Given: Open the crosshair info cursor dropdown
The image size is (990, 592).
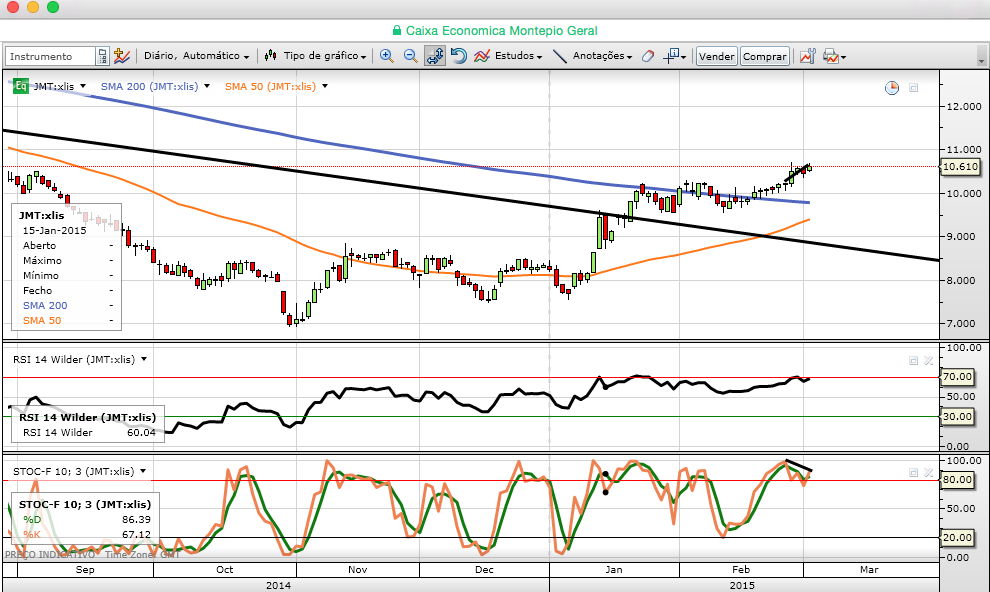Looking at the screenshot, I should point(674,56).
